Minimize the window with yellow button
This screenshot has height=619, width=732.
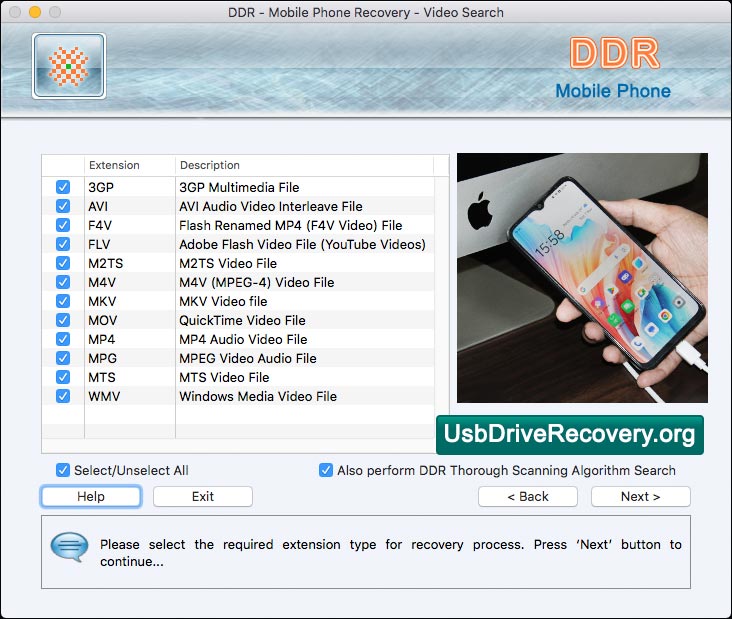point(35,12)
